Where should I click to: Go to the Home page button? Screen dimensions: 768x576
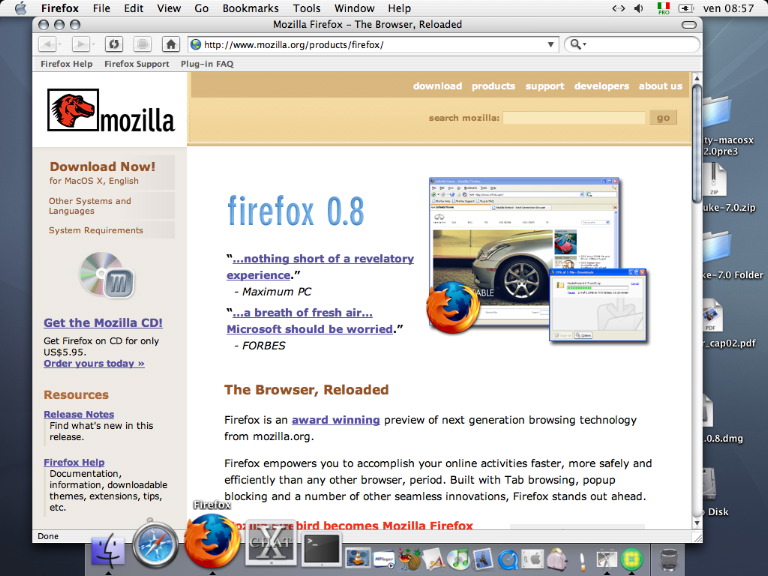[171, 44]
